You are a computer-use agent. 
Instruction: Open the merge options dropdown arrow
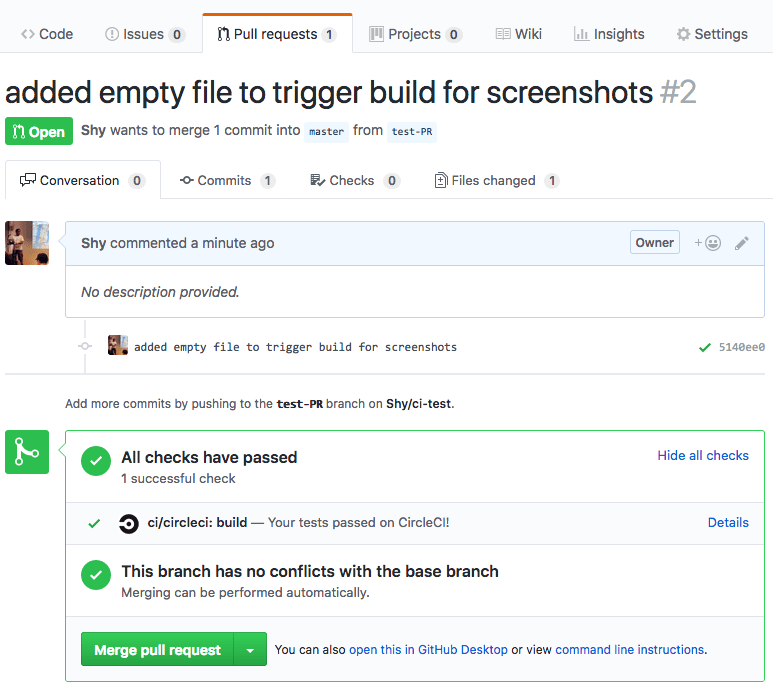(x=250, y=650)
